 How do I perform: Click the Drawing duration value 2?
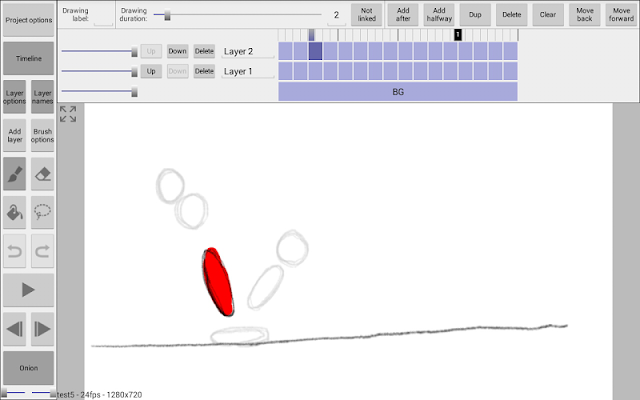(336, 16)
